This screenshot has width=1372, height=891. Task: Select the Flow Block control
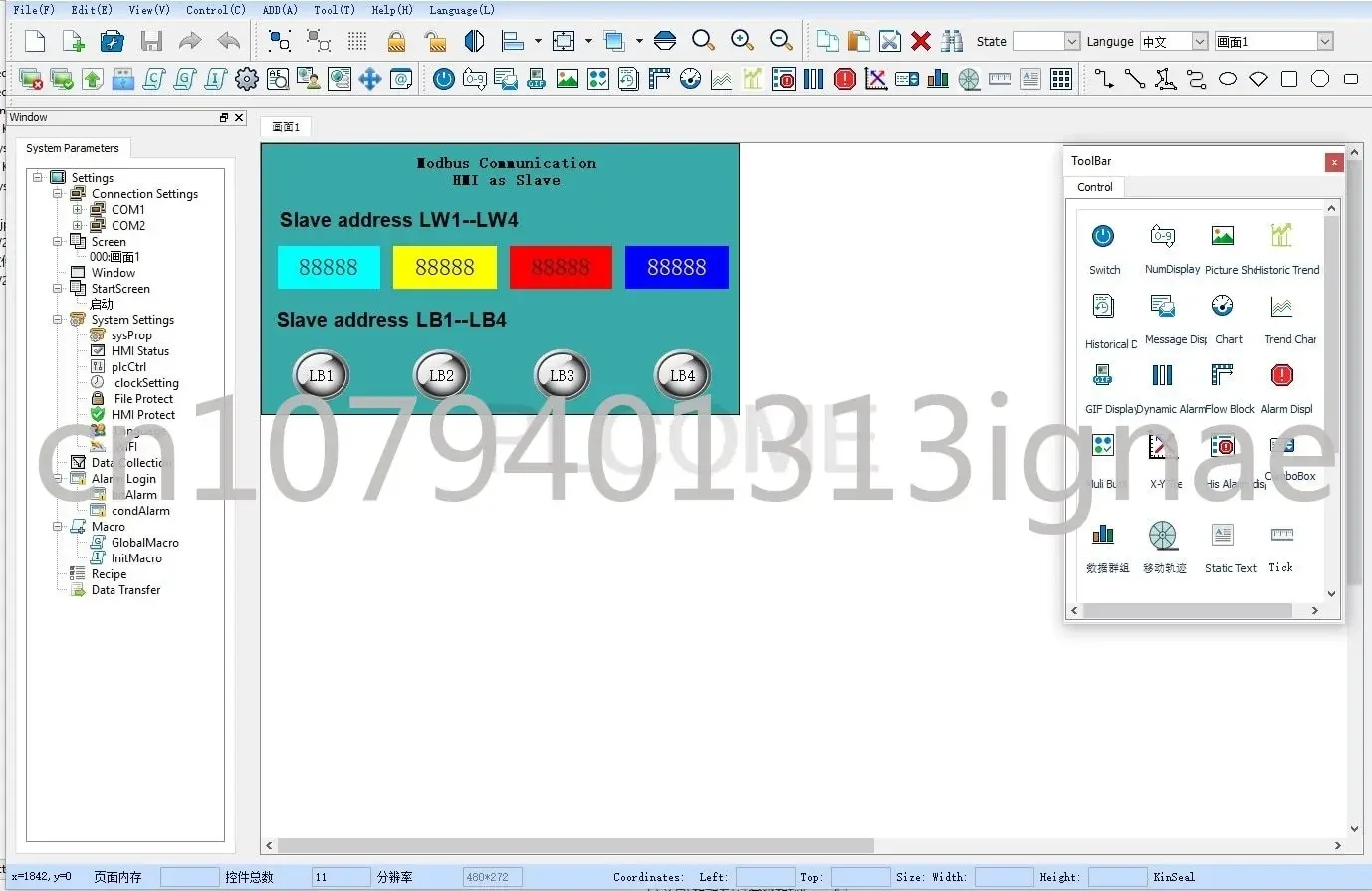pos(1222,376)
